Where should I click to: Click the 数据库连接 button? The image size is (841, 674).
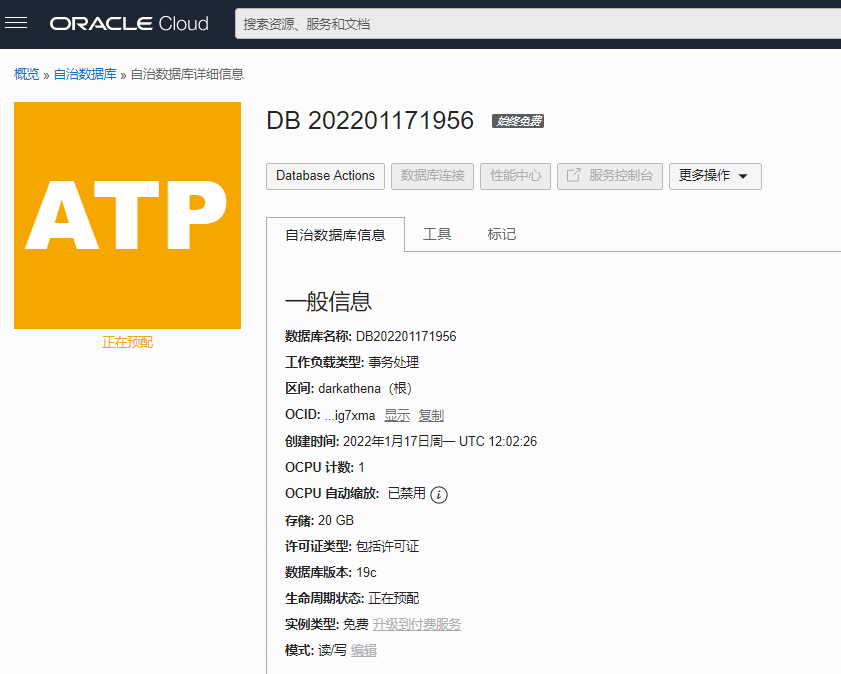(432, 176)
